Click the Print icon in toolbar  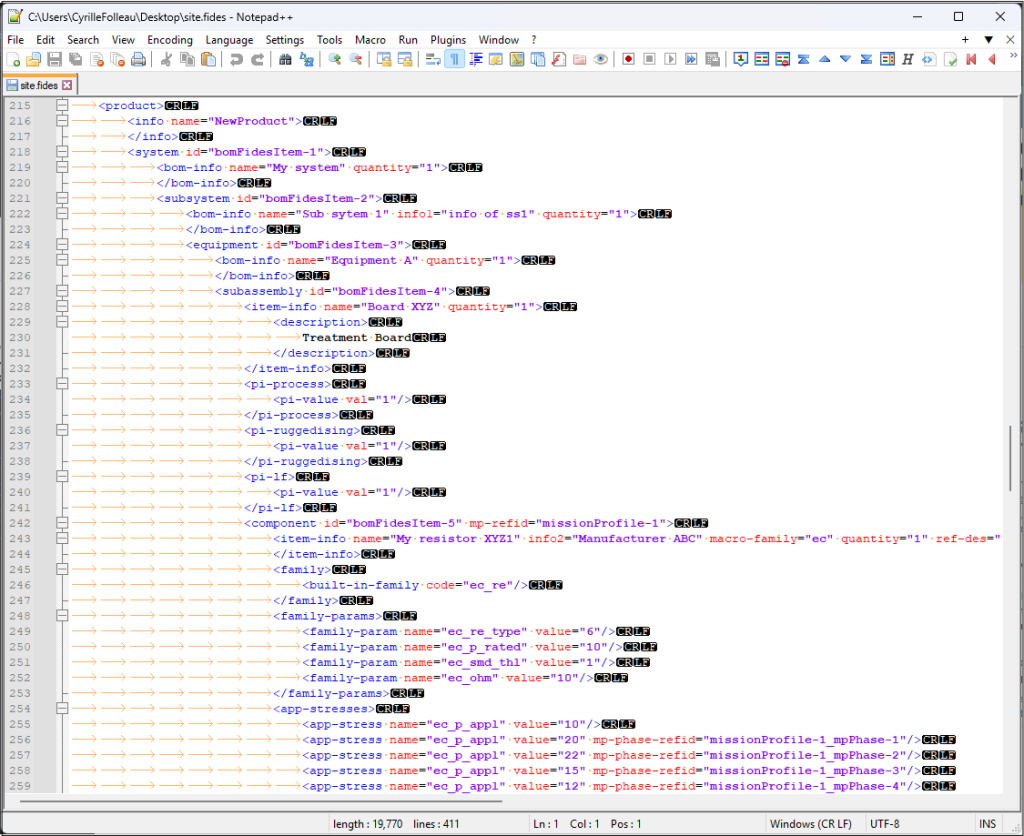pos(139,60)
